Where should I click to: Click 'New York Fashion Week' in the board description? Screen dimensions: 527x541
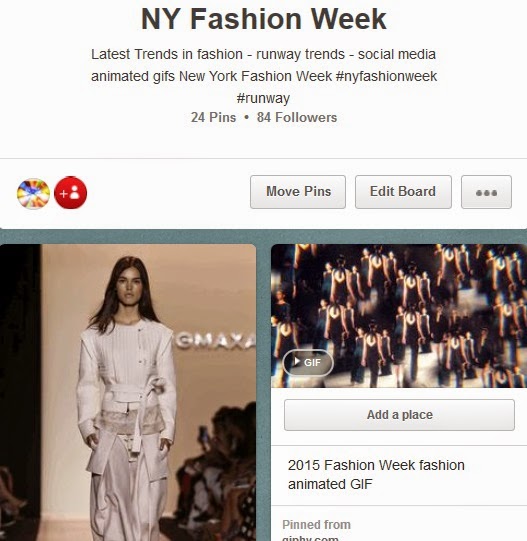[x=255, y=76]
